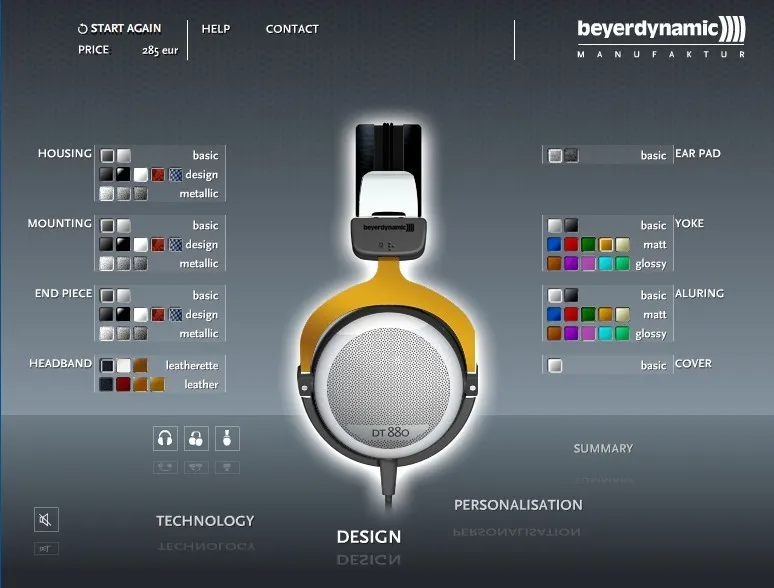Toggle the mute sound speaker icon
The image size is (774, 588).
(46, 519)
